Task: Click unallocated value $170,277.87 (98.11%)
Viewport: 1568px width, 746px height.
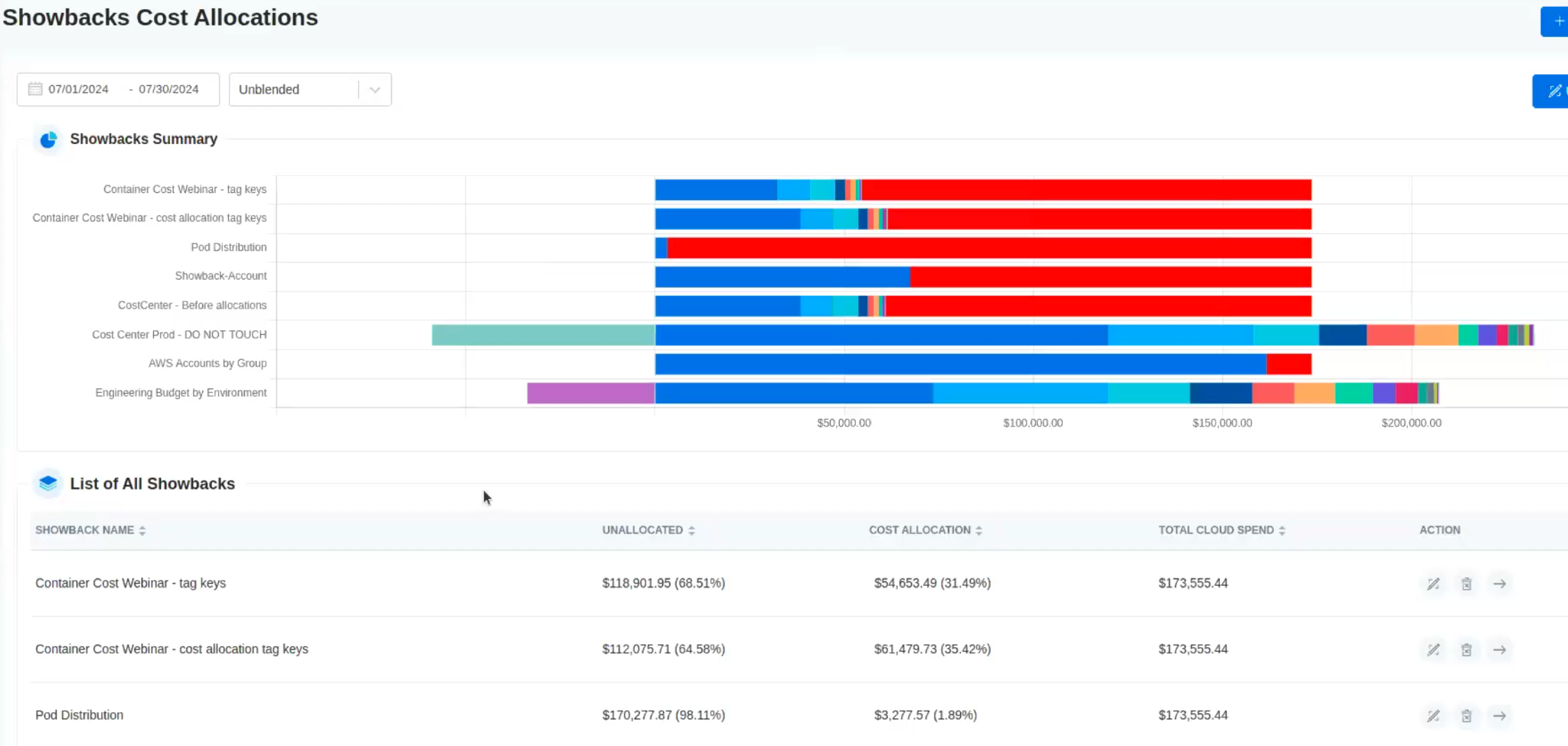Action: [x=663, y=715]
